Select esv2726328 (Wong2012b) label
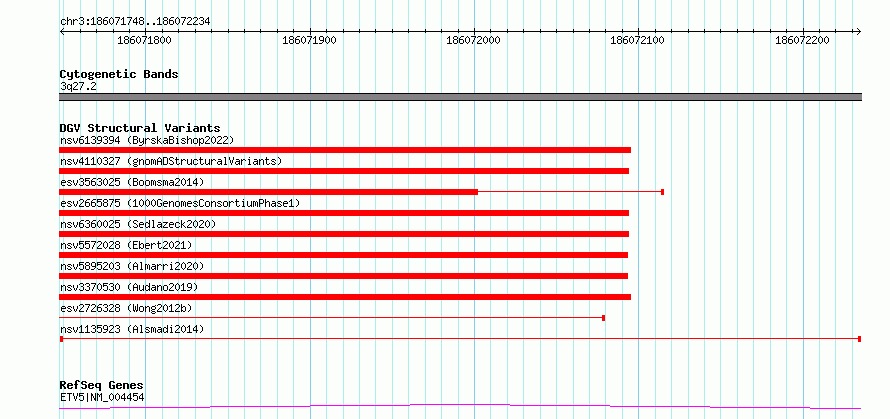Screen dimensions: 890x419 click(x=126, y=308)
